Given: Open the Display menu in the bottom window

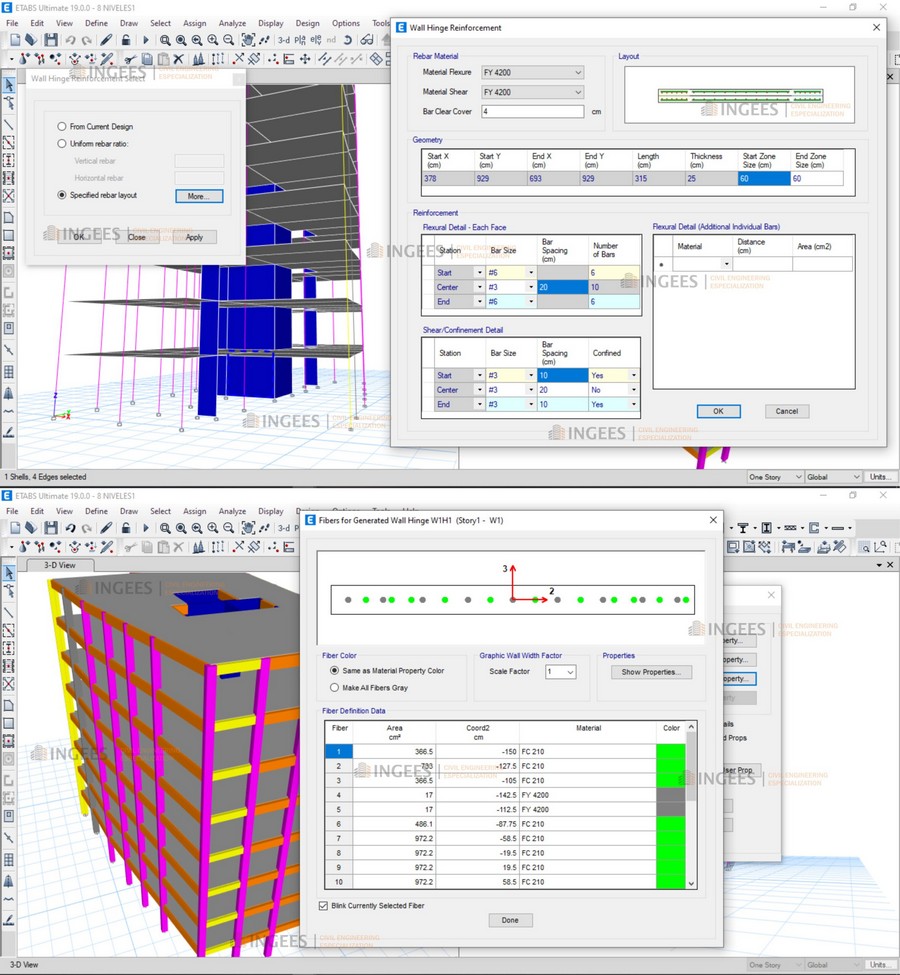Looking at the screenshot, I should click(271, 511).
